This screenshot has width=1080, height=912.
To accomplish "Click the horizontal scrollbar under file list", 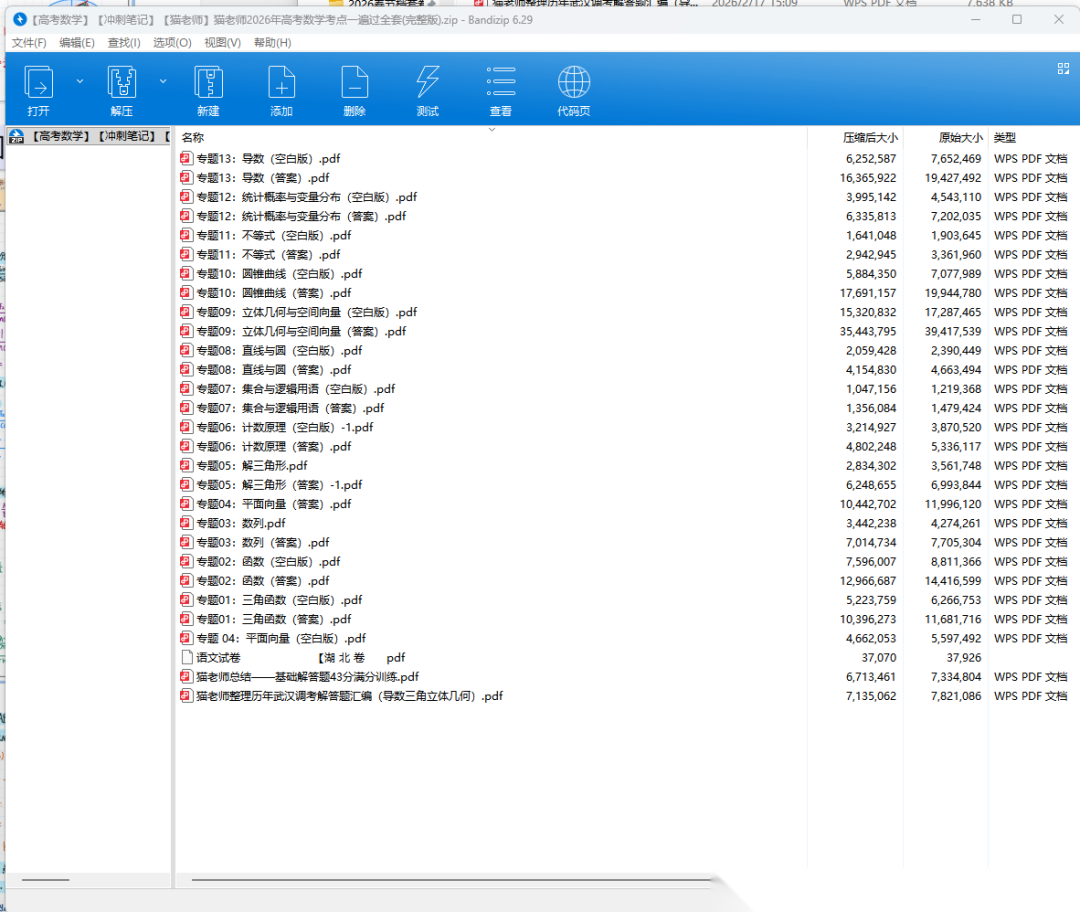I will [x=450, y=880].
